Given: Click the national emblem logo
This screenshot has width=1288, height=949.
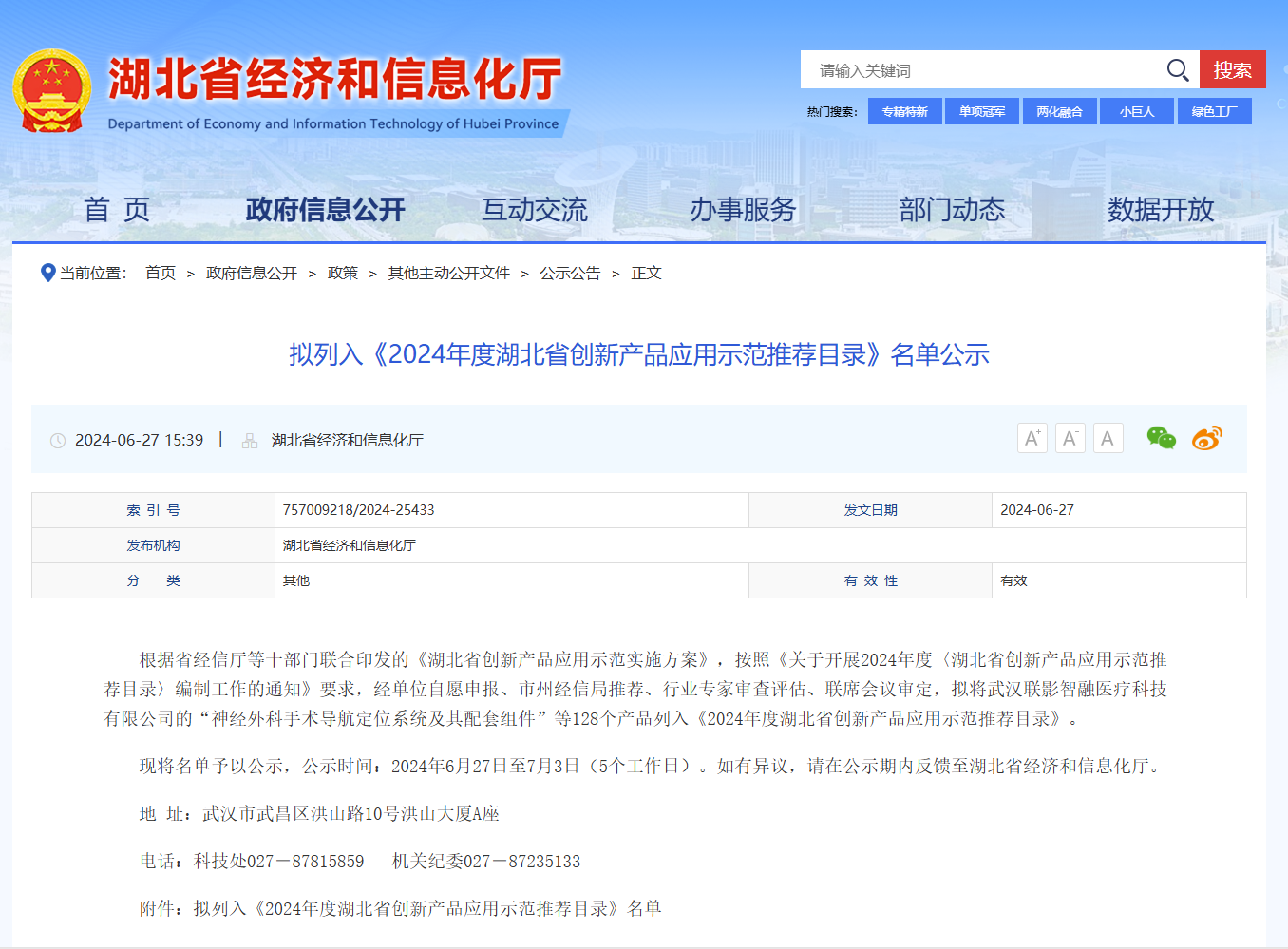Looking at the screenshot, I should 51,91.
